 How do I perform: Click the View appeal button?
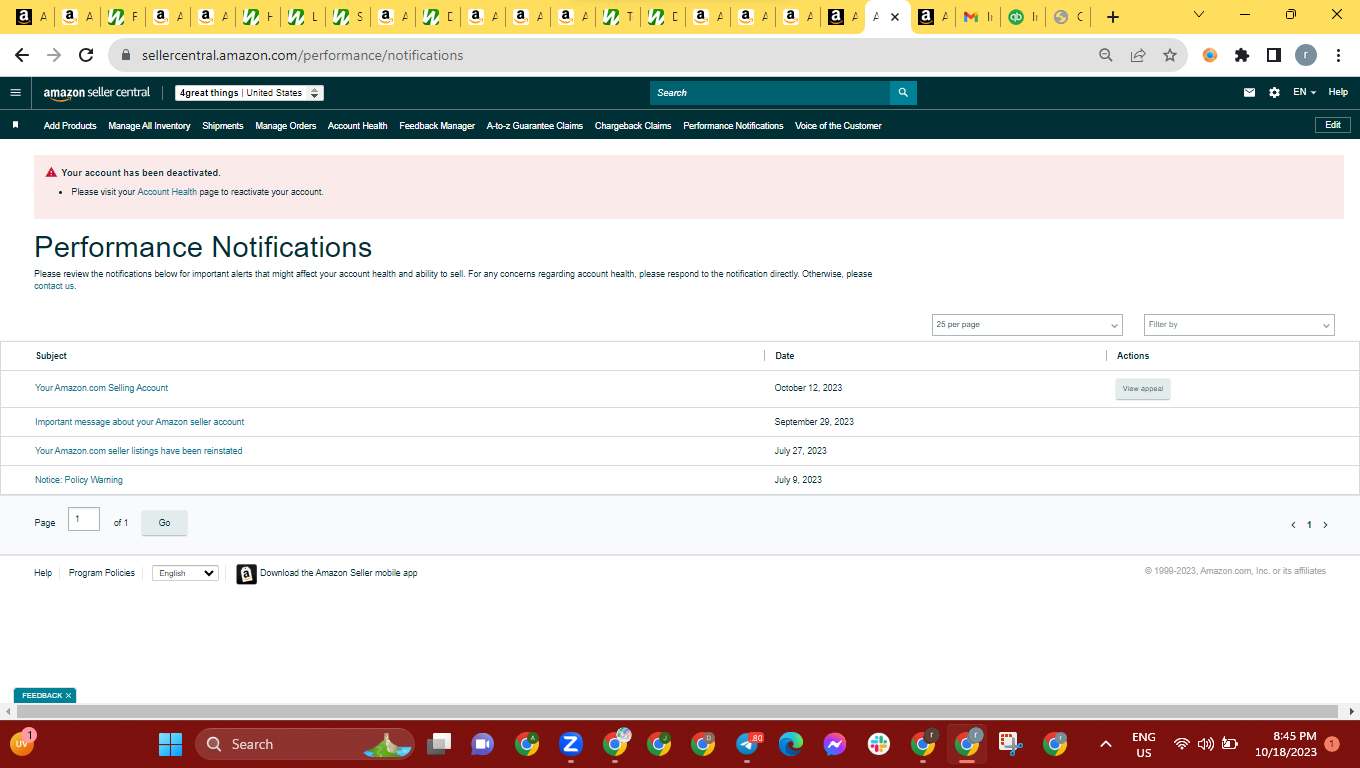[1143, 389]
